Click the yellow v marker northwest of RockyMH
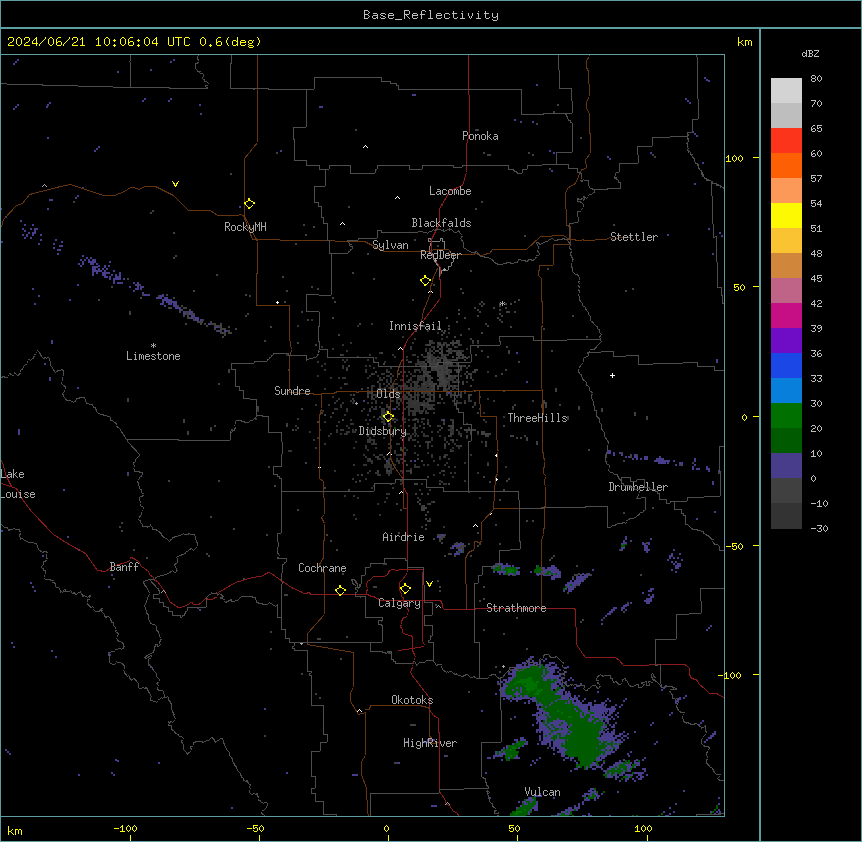Screen dimensions: 862x842 point(175,184)
